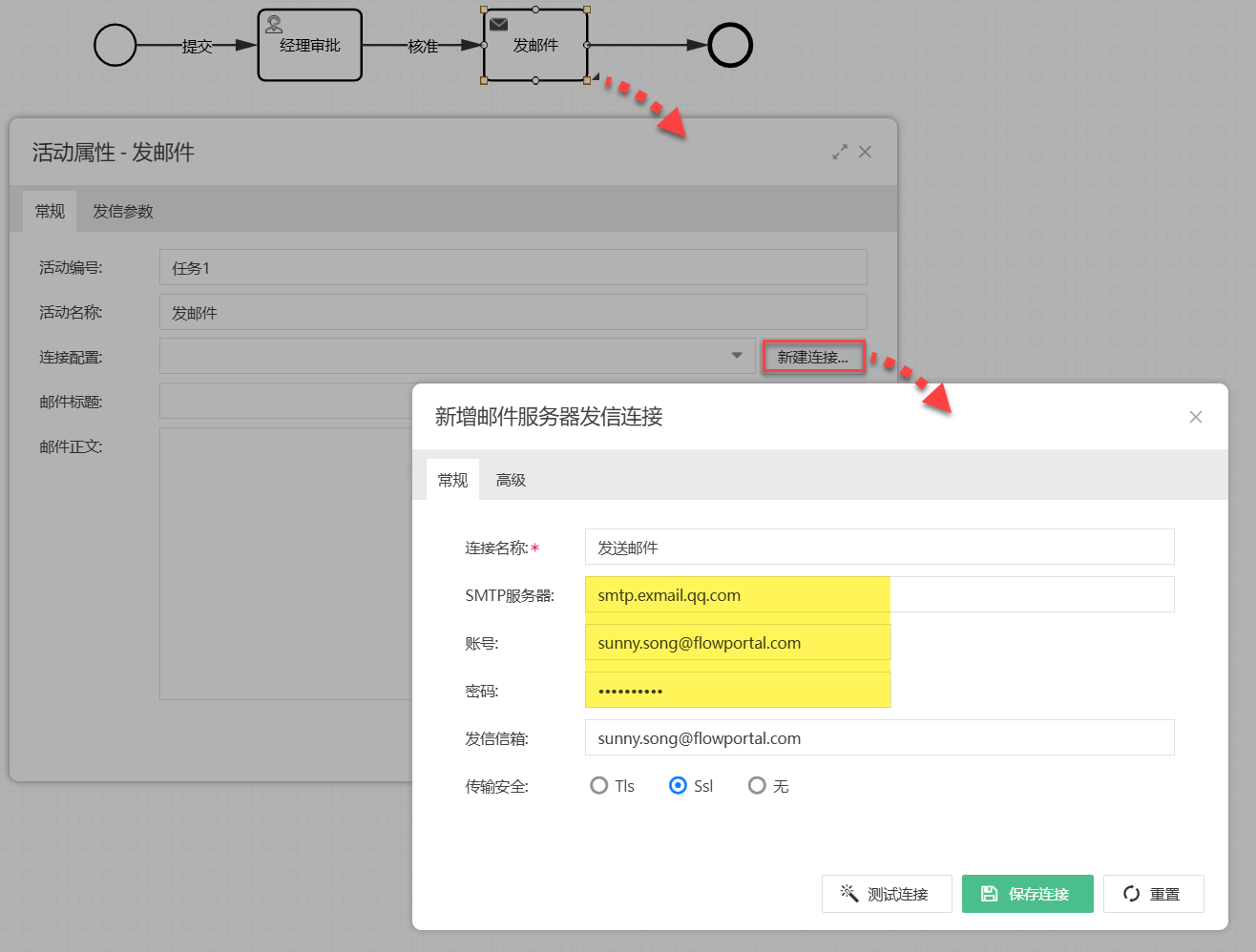This screenshot has width=1256, height=952.
Task: Select the 发邮件 mail task node
Action: [535, 46]
